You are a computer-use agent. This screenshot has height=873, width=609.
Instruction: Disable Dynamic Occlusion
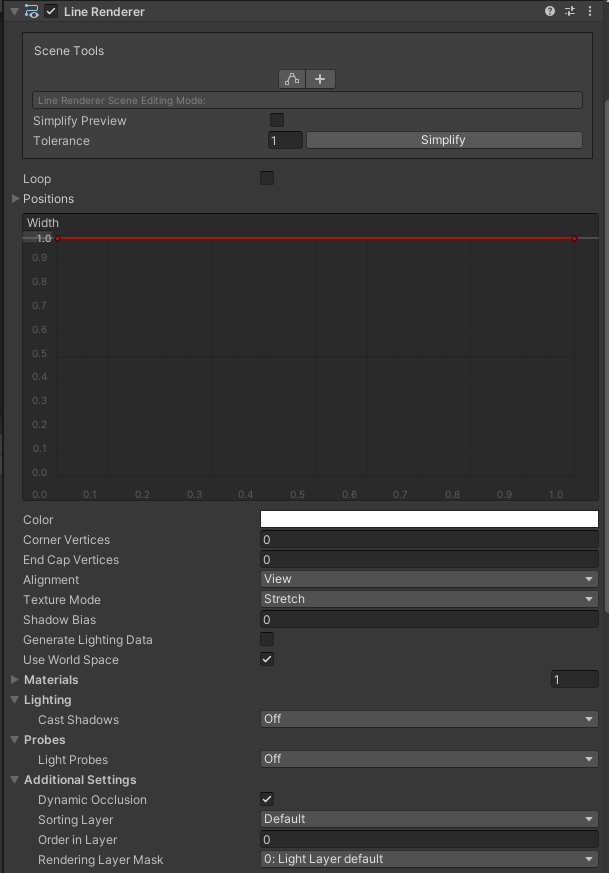[267, 799]
